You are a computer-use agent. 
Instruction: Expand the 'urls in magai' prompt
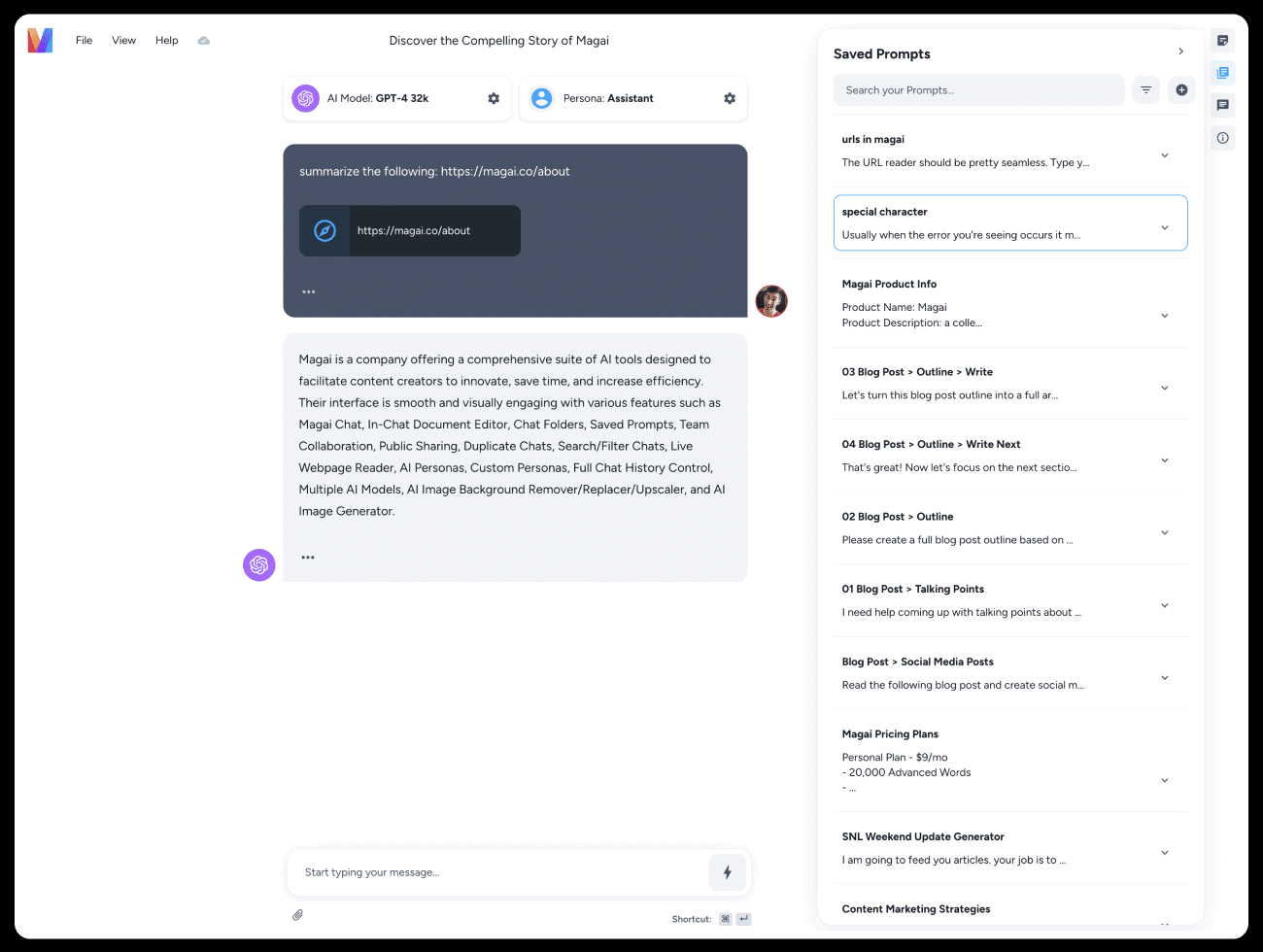pos(1164,155)
